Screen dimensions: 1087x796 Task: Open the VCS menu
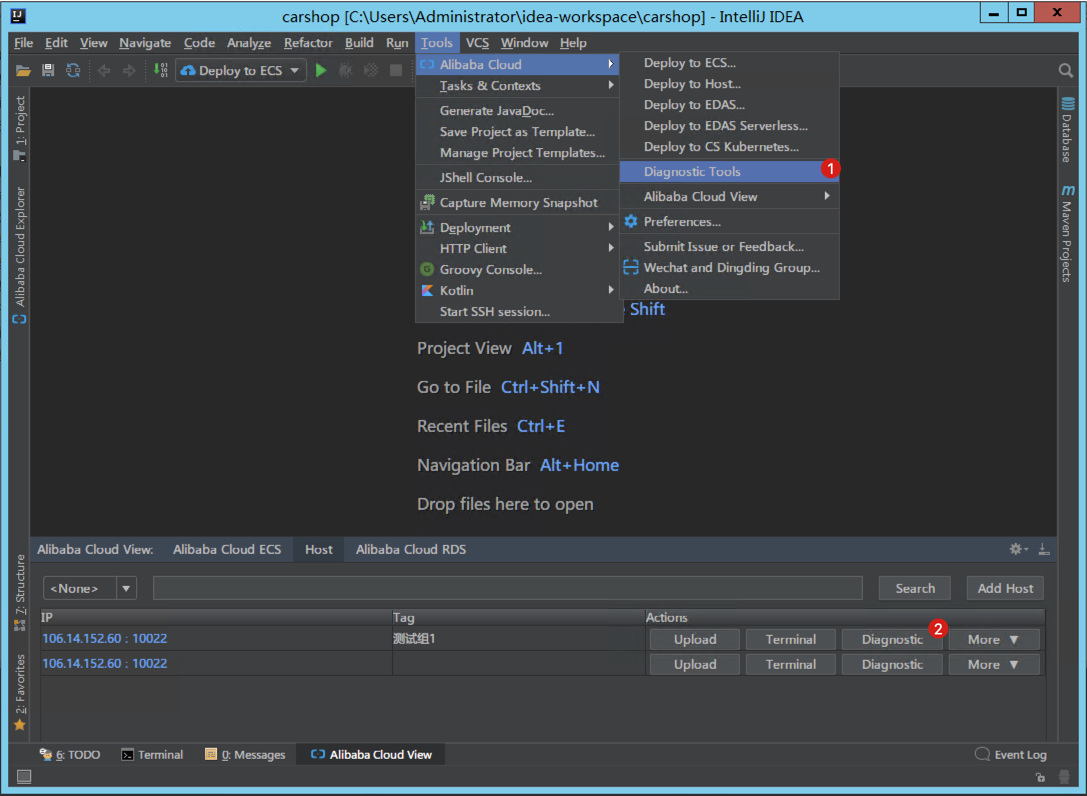(x=477, y=42)
